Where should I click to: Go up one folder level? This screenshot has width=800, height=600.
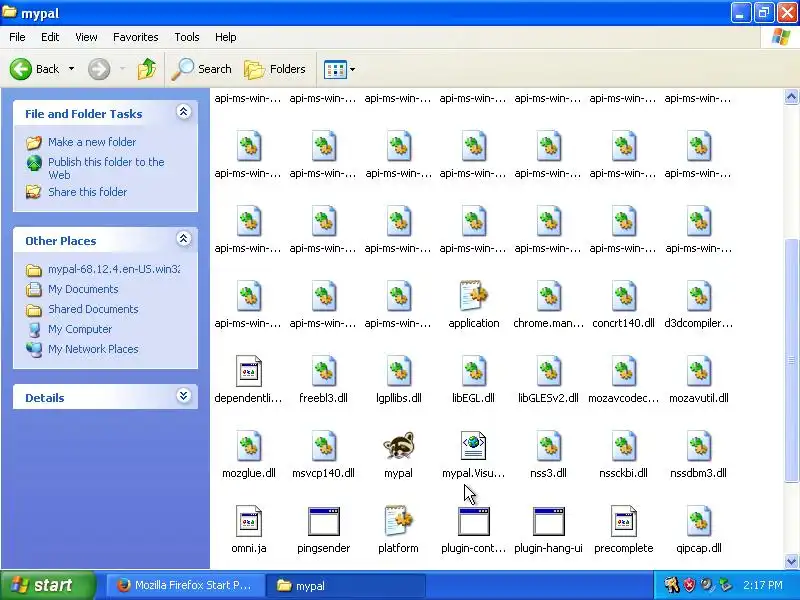(x=147, y=69)
